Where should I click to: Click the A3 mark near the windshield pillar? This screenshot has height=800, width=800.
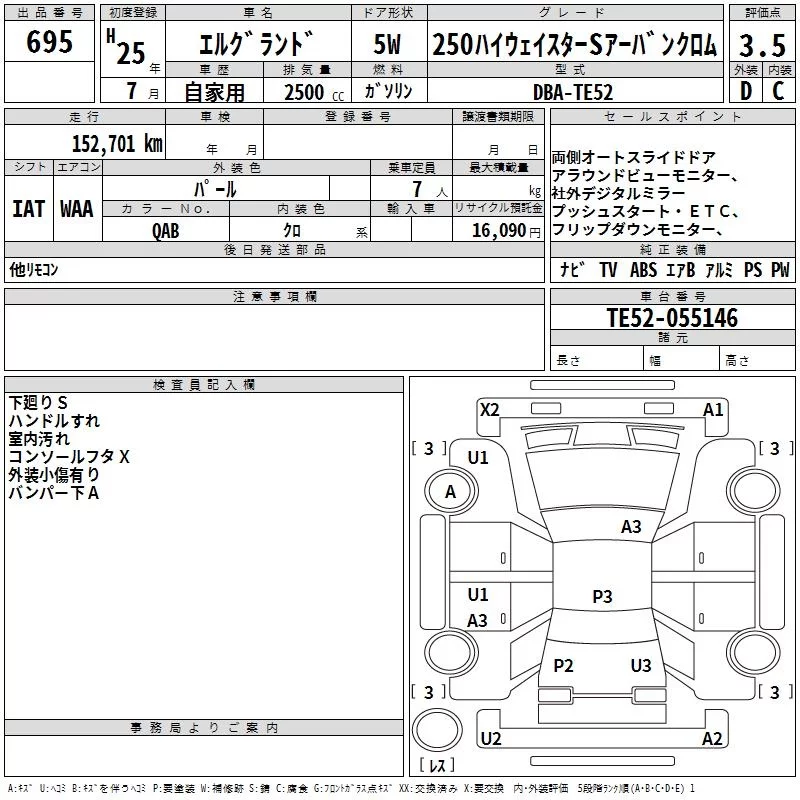click(631, 526)
